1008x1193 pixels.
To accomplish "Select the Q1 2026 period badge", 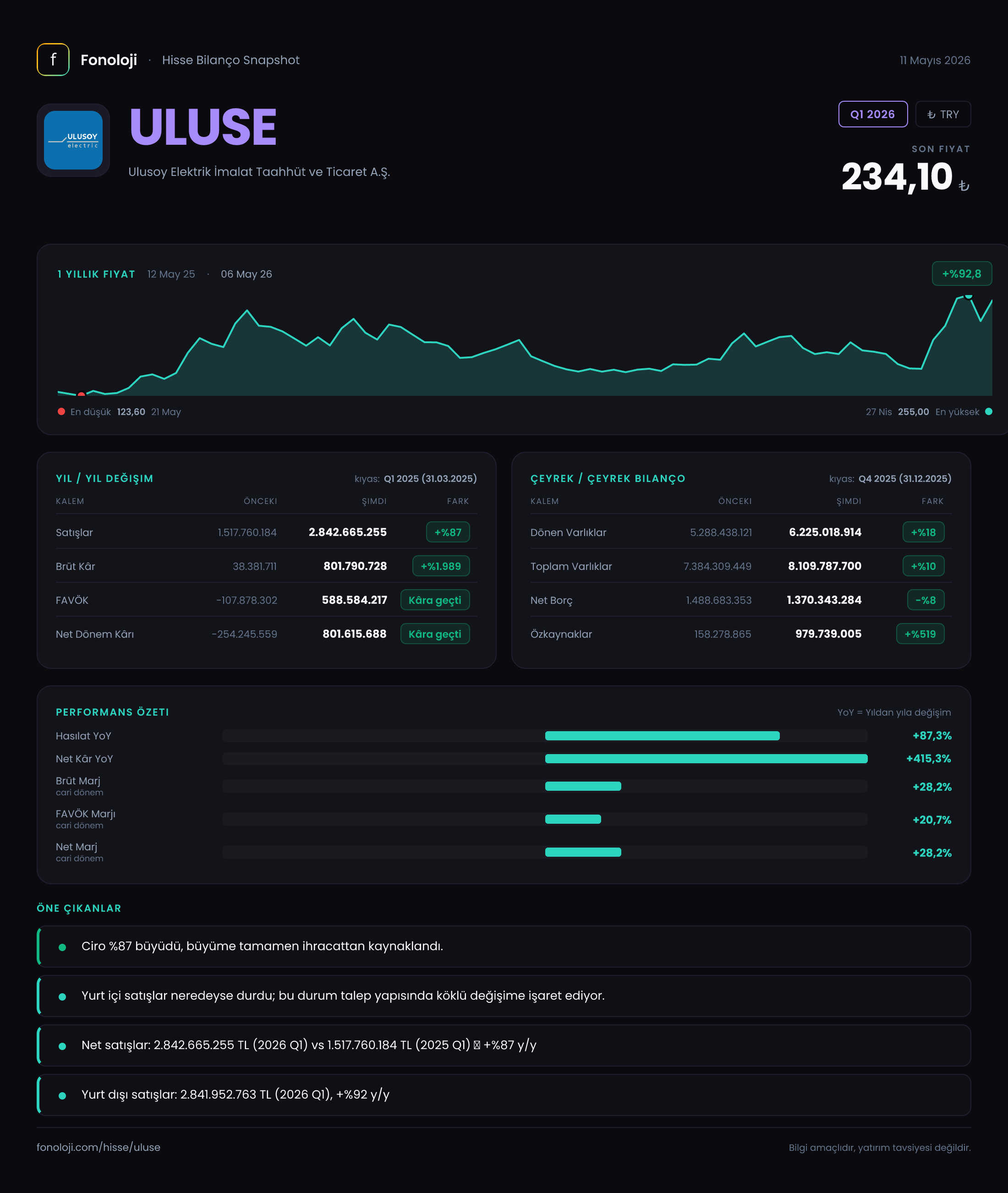I will tap(872, 114).
